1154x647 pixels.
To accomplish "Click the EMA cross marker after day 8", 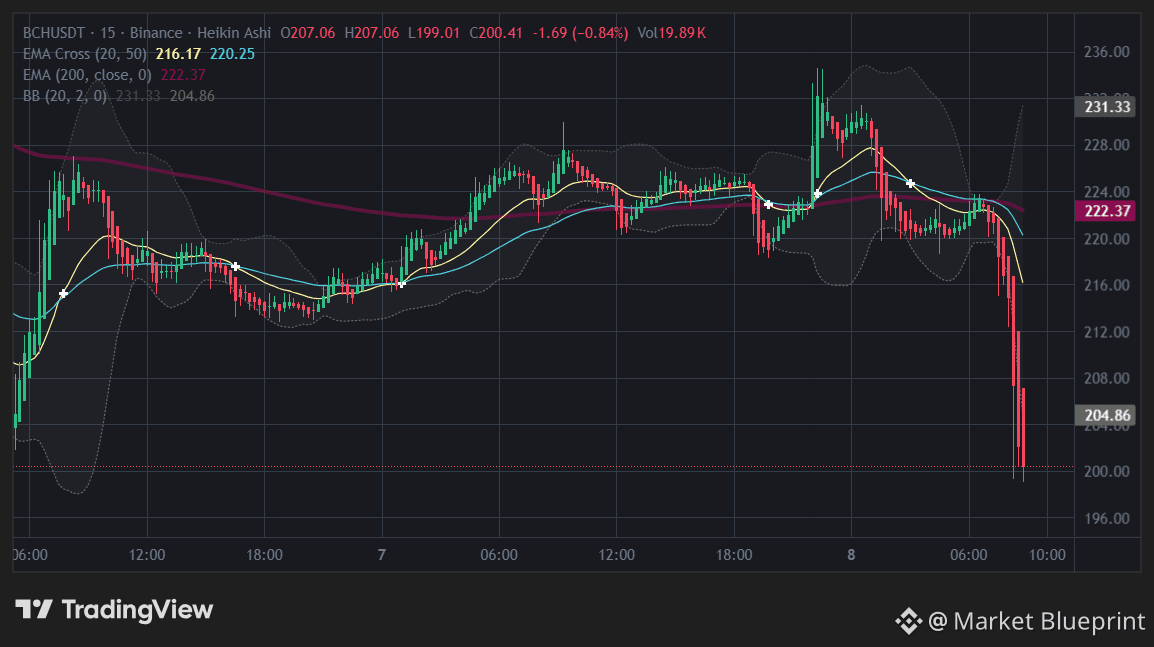I will pyautogui.click(x=910, y=183).
